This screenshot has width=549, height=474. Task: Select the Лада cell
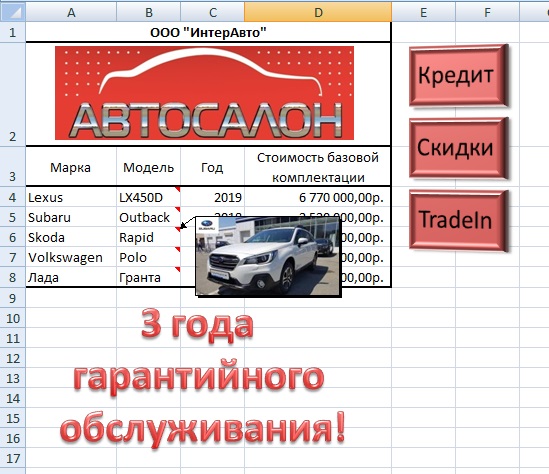click(71, 277)
